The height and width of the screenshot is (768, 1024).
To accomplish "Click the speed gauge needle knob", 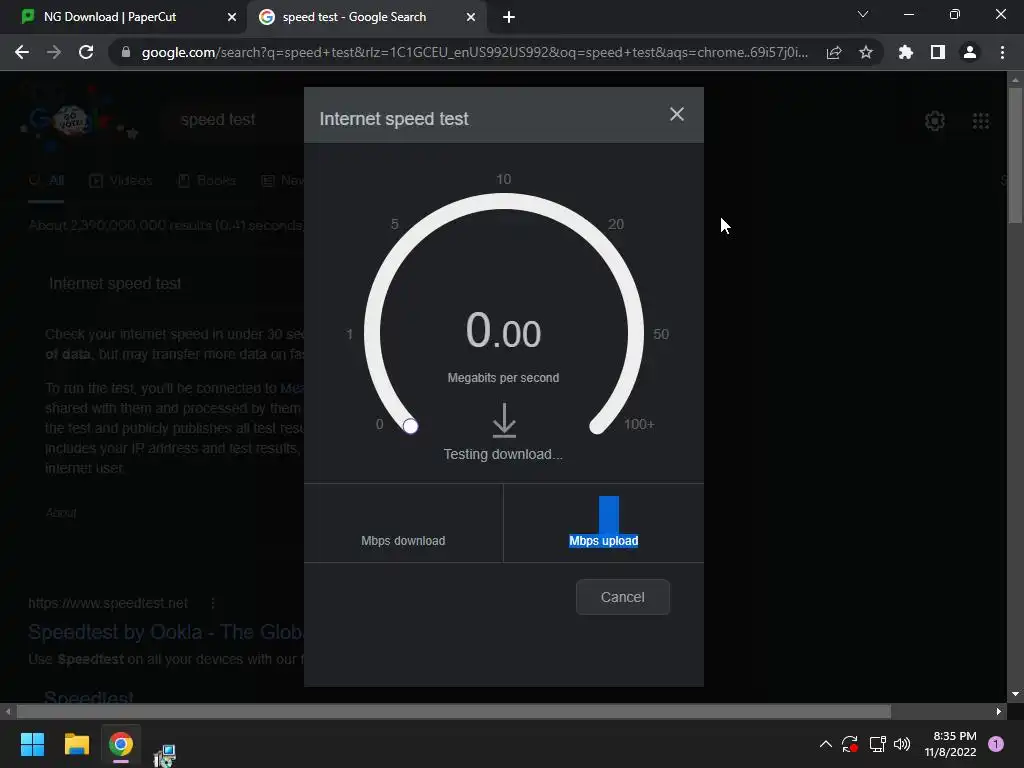I will tap(410, 426).
